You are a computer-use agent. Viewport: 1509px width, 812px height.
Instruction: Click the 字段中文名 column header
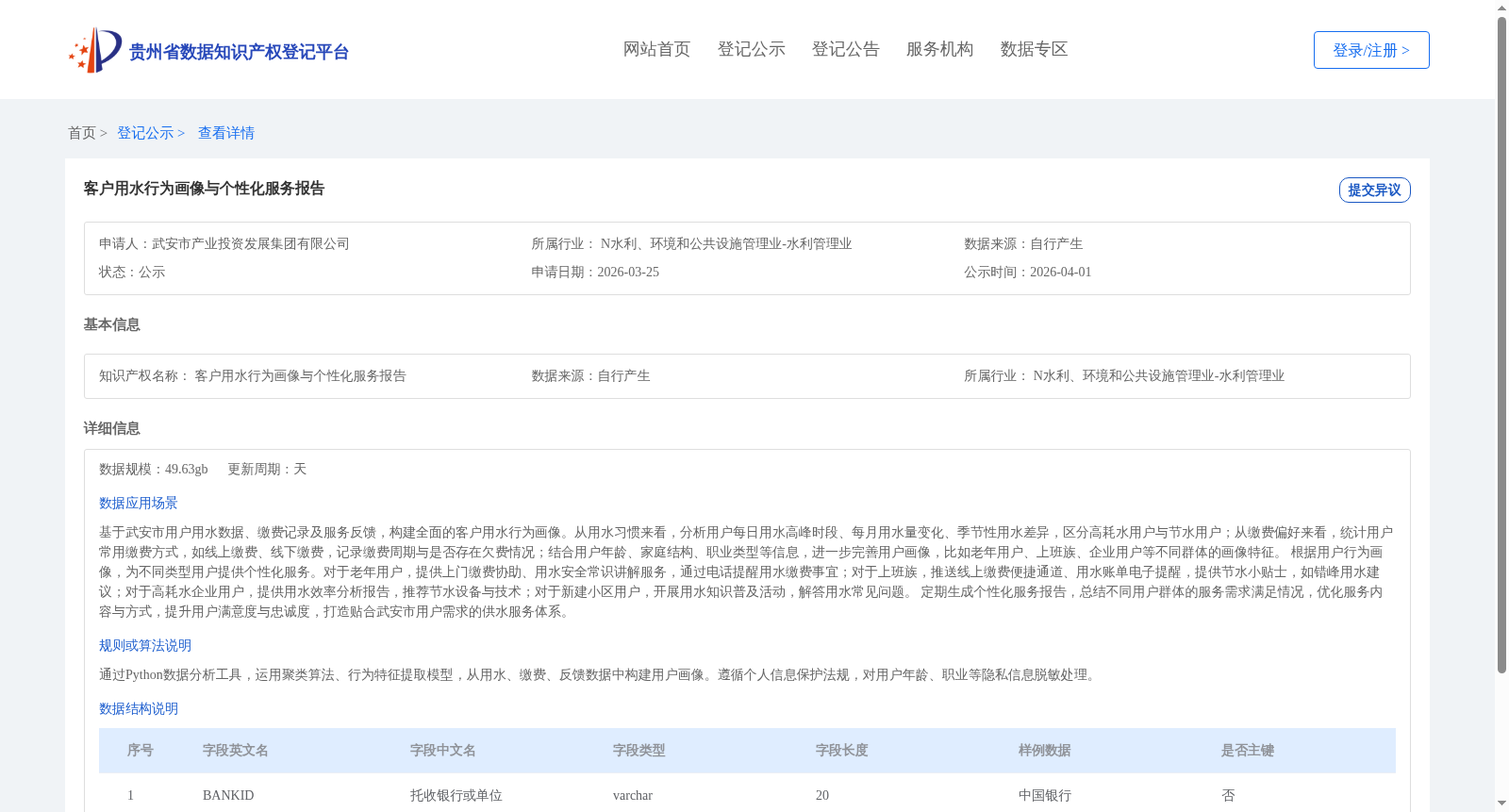click(x=443, y=750)
